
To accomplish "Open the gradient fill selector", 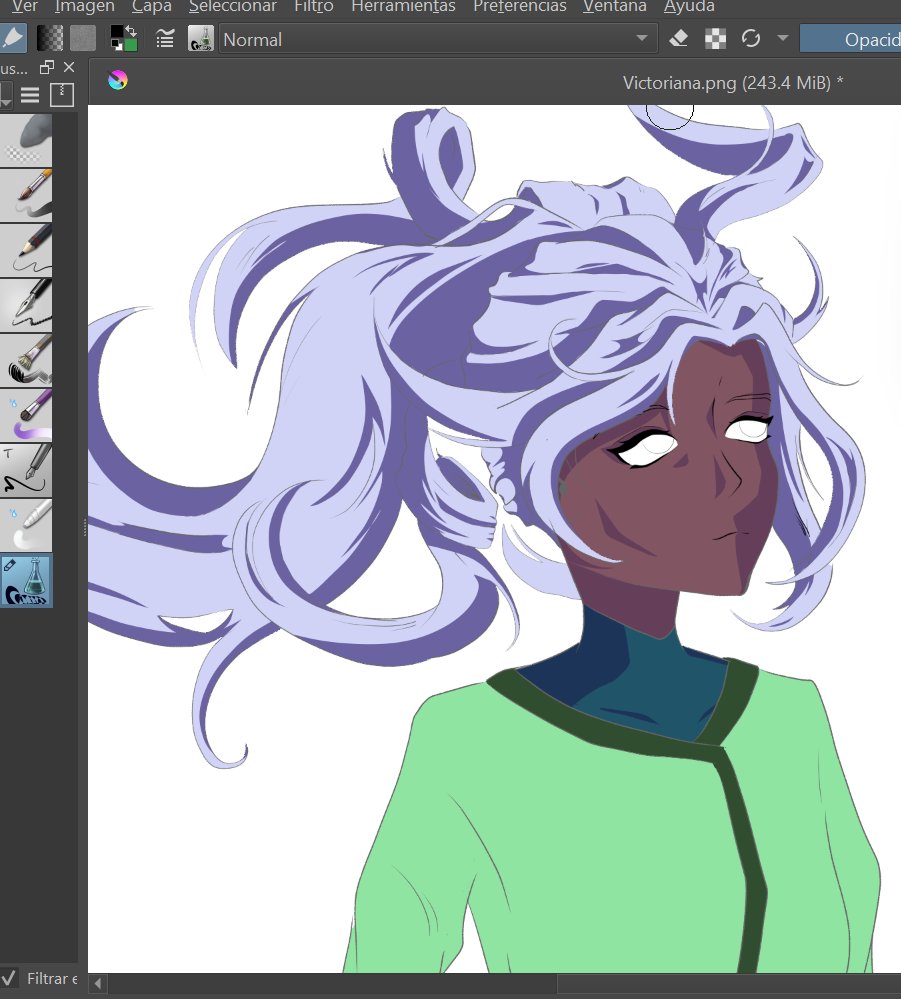I will 50,38.
